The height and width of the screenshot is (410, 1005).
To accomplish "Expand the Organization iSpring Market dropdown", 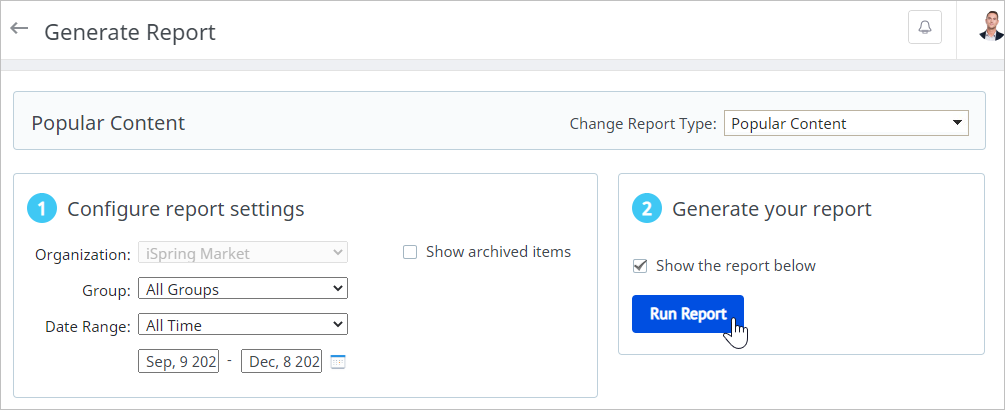I will pyautogui.click(x=243, y=253).
